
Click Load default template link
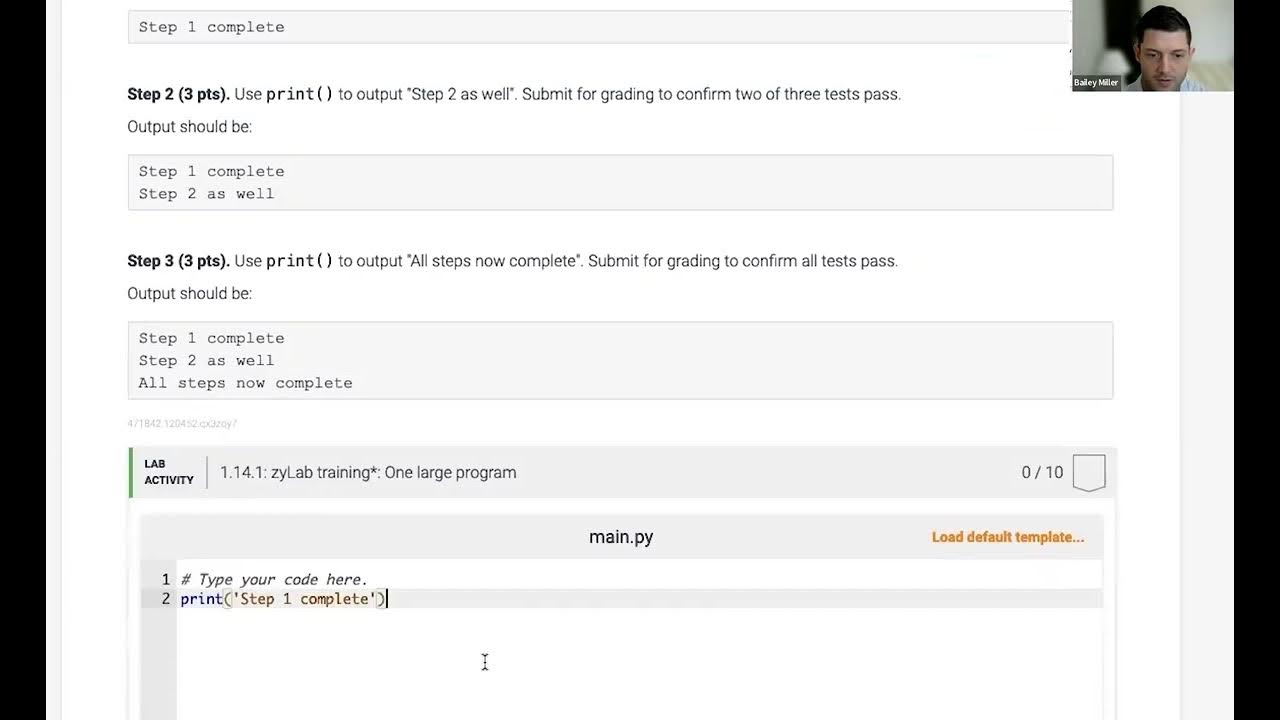(x=1007, y=537)
